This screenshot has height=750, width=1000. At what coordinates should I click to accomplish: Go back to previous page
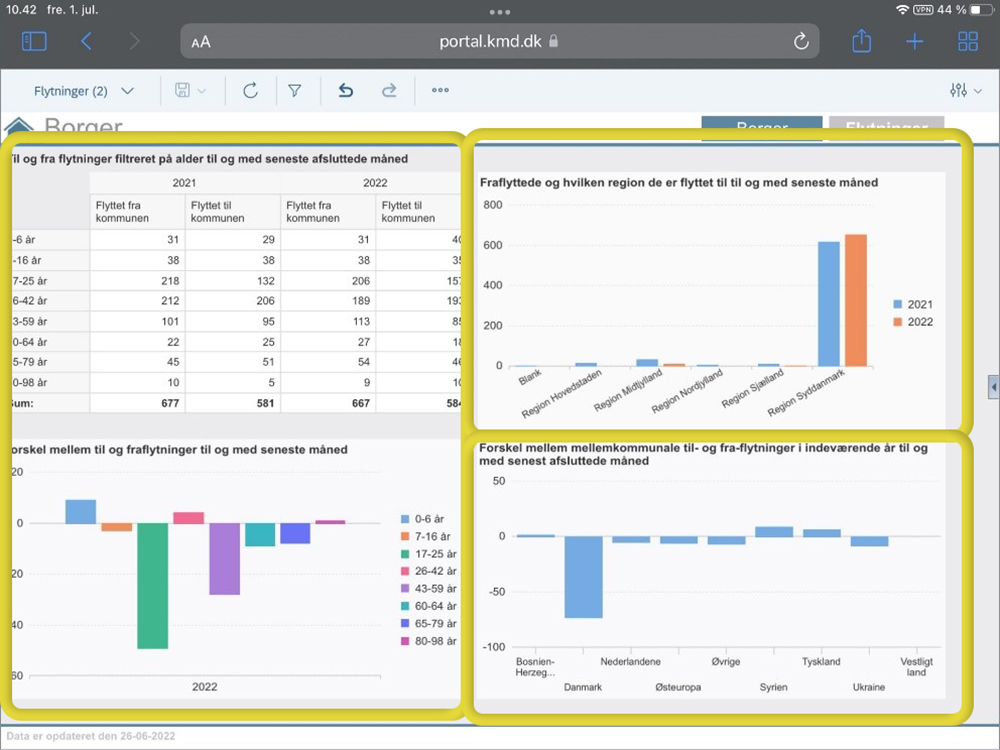(86, 41)
